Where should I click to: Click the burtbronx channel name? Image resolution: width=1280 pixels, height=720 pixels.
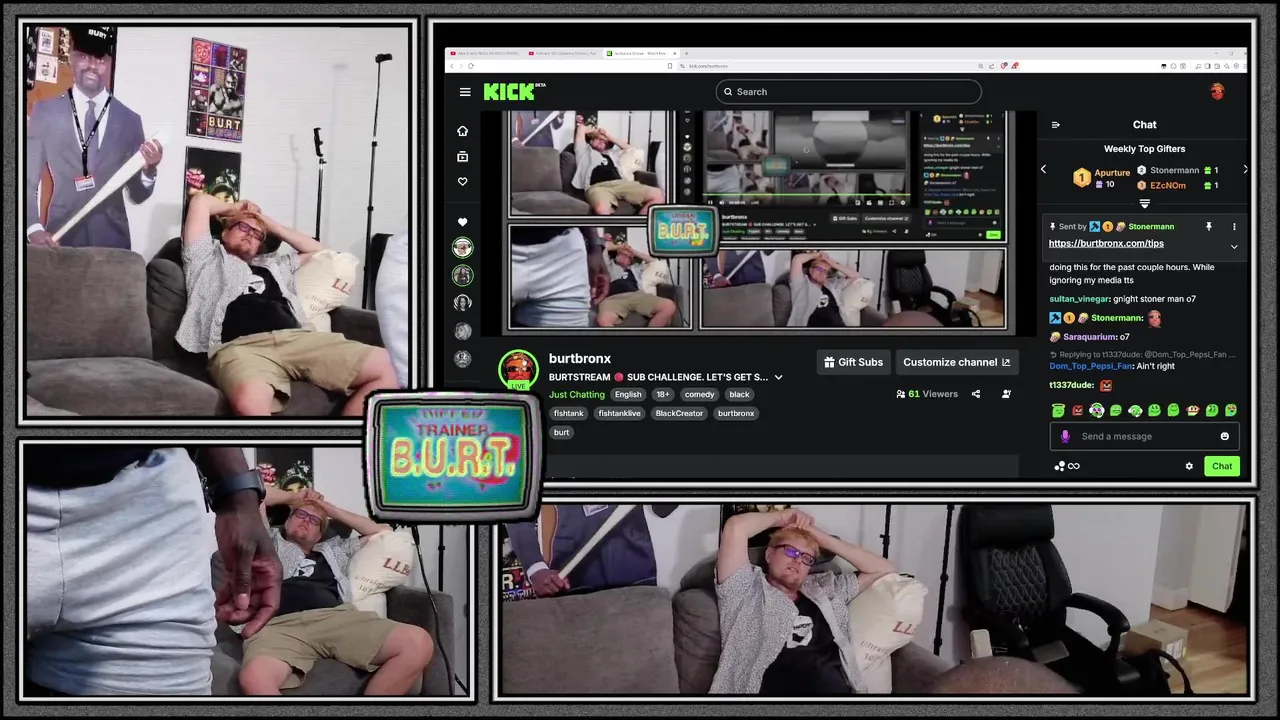click(x=579, y=359)
